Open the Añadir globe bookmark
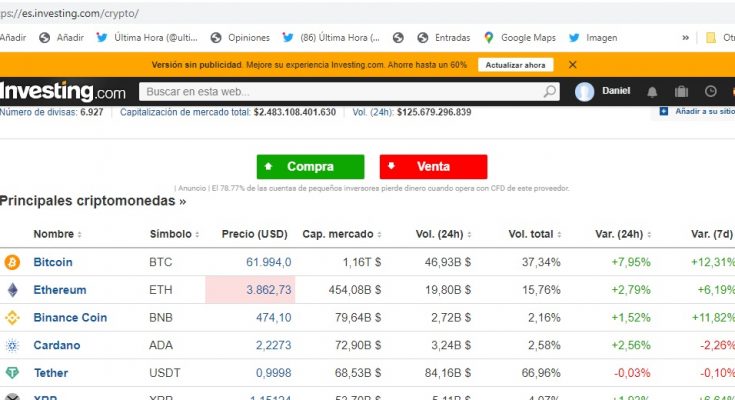The width and height of the screenshot is (735, 400). [61, 38]
